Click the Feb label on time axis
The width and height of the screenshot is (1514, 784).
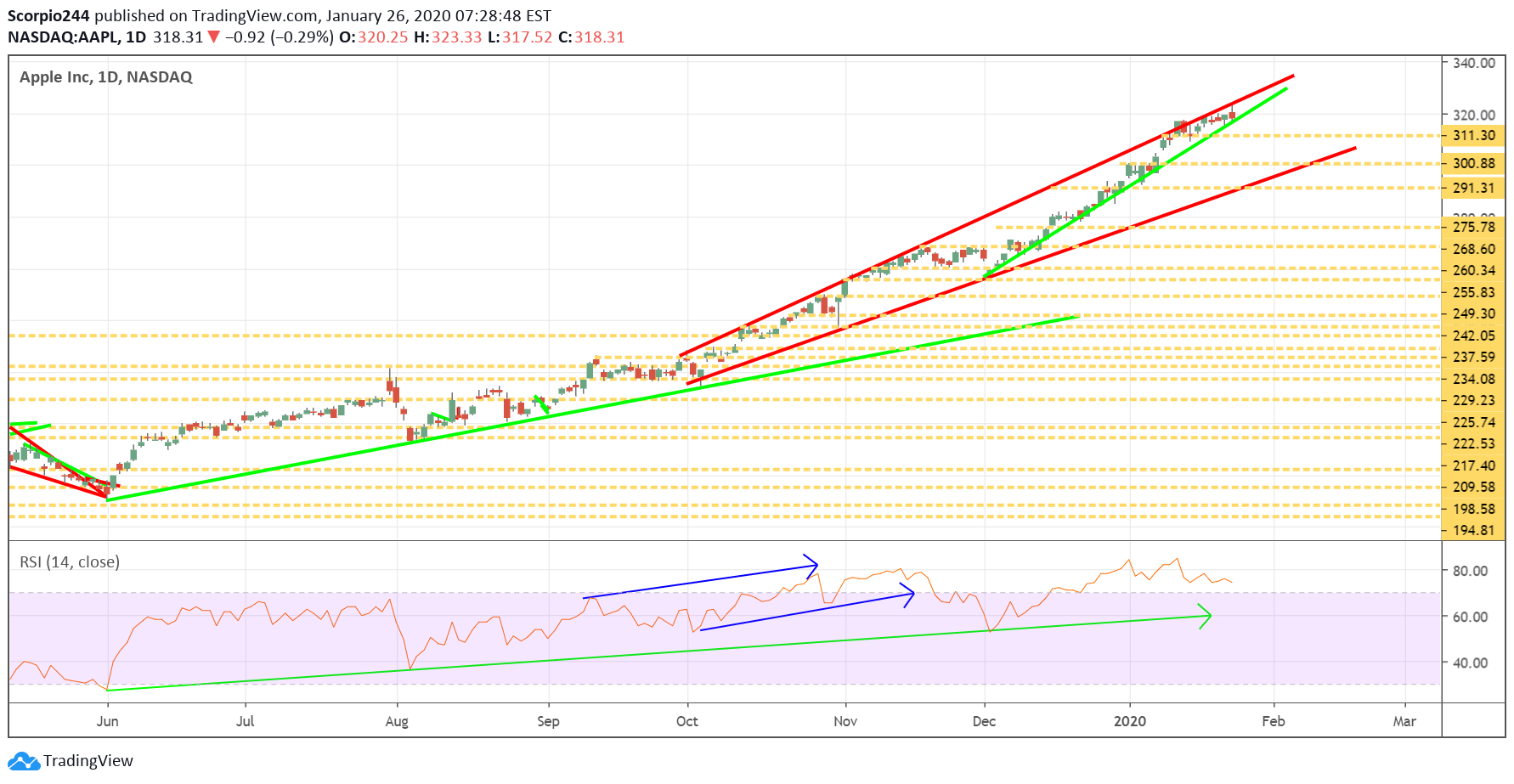1274,722
